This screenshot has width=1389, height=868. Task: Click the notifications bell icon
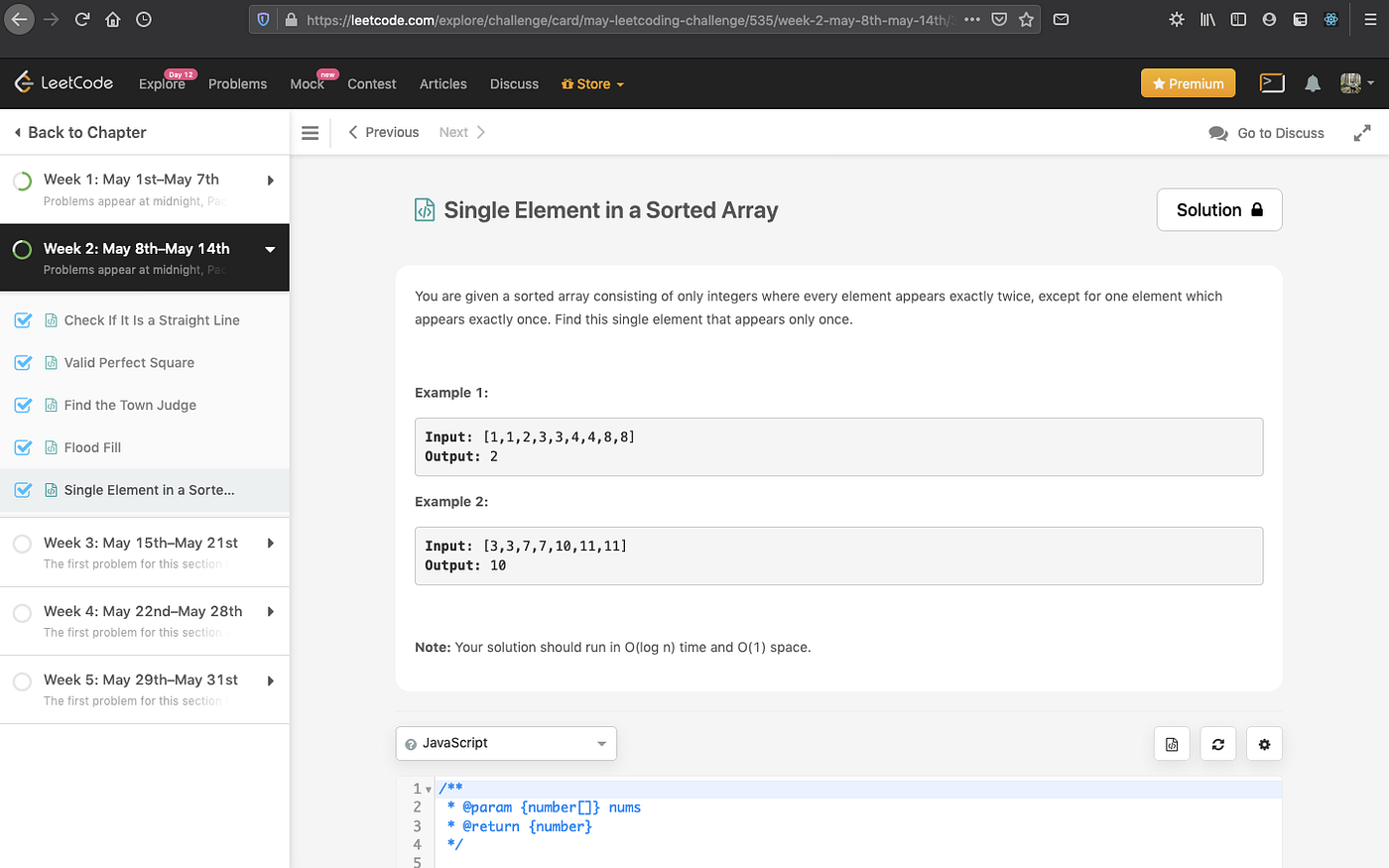tap(1313, 83)
